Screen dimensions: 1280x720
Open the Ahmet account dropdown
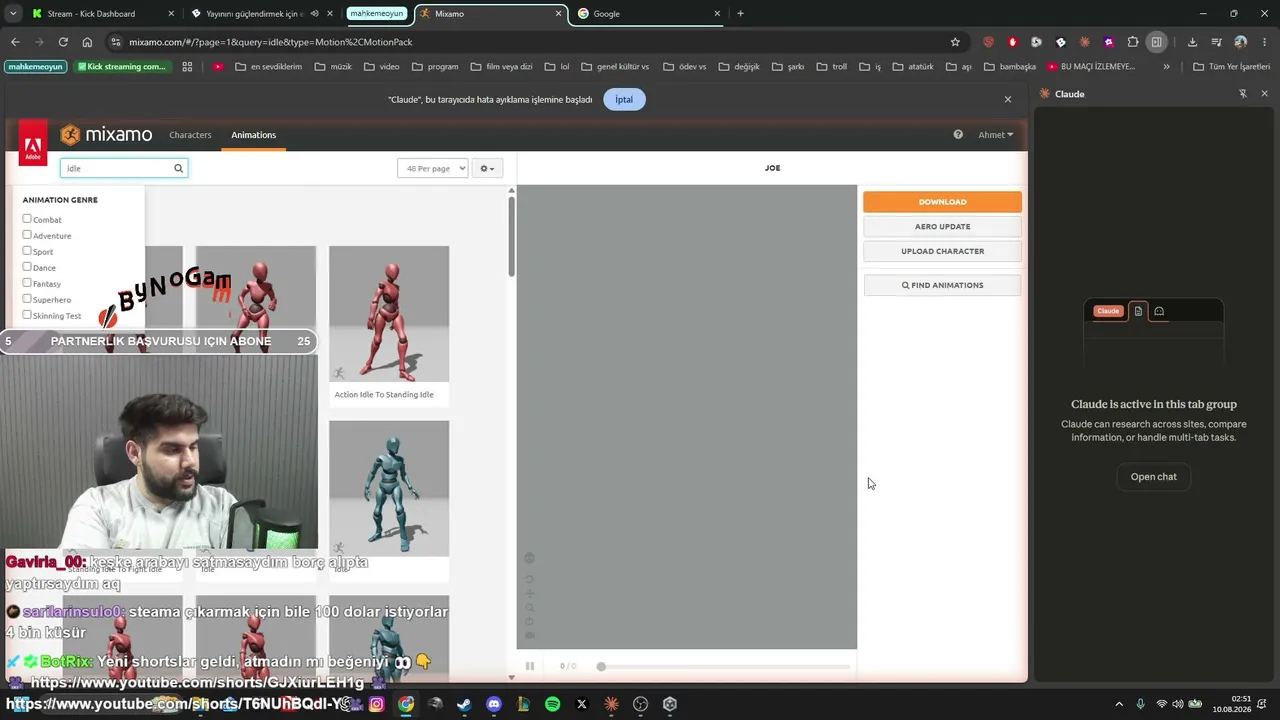[996, 135]
